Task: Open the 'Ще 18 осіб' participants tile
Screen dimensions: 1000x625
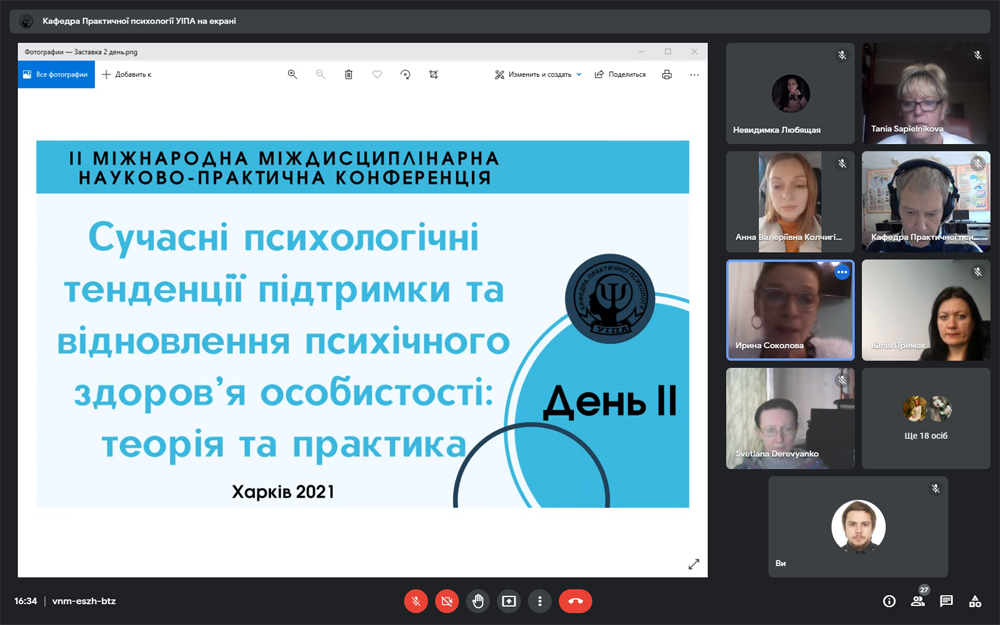Action: tap(926, 418)
